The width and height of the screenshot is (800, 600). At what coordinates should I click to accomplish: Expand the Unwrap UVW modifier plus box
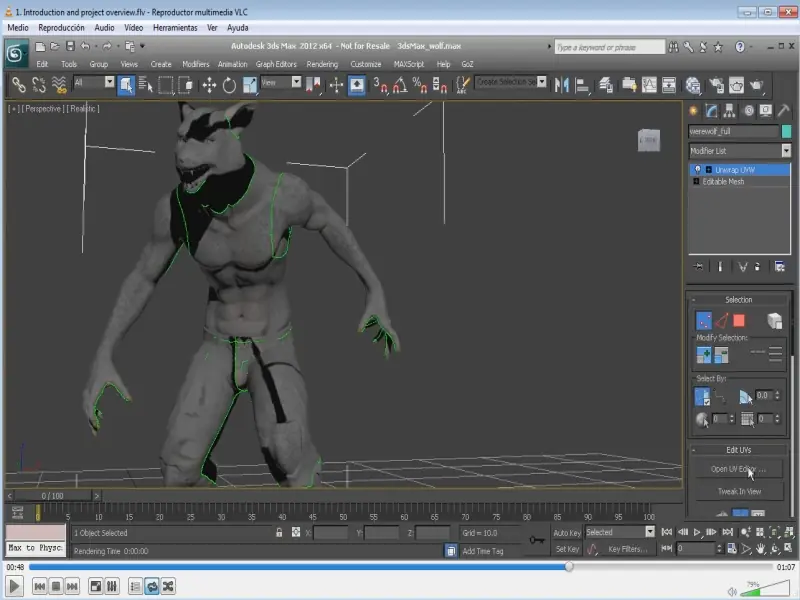pos(708,169)
